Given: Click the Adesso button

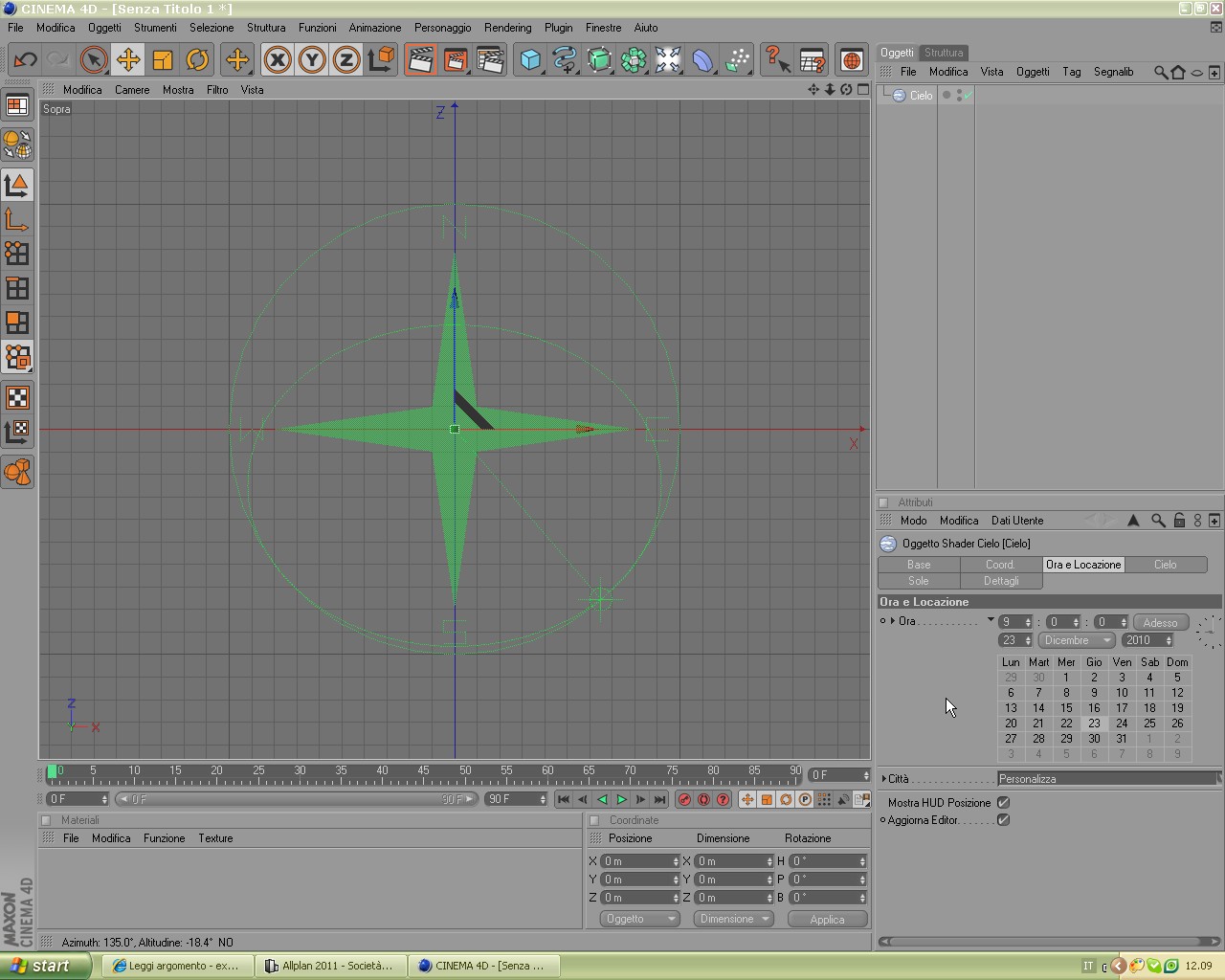Looking at the screenshot, I should coord(1160,623).
